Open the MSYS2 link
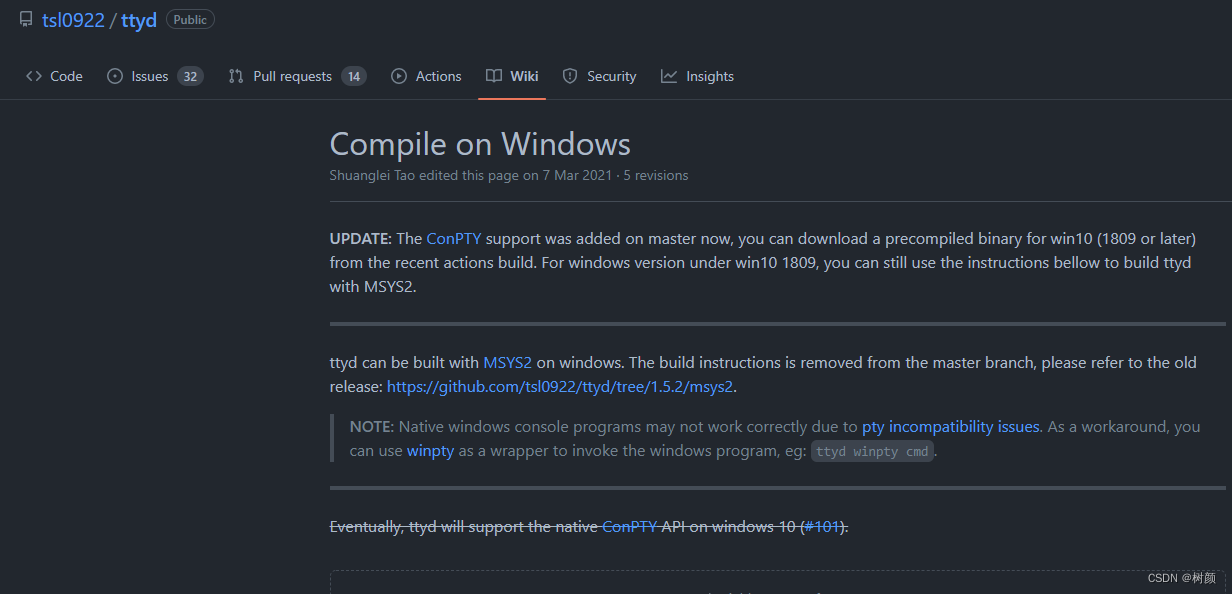Screen dimensions: 1232x594 click(x=507, y=362)
